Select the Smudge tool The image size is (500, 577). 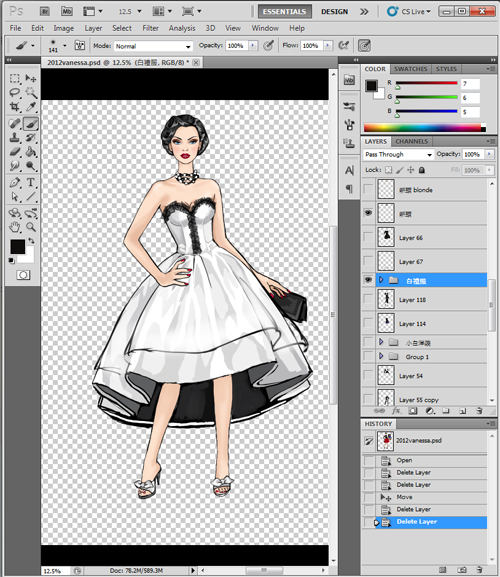click(15, 166)
